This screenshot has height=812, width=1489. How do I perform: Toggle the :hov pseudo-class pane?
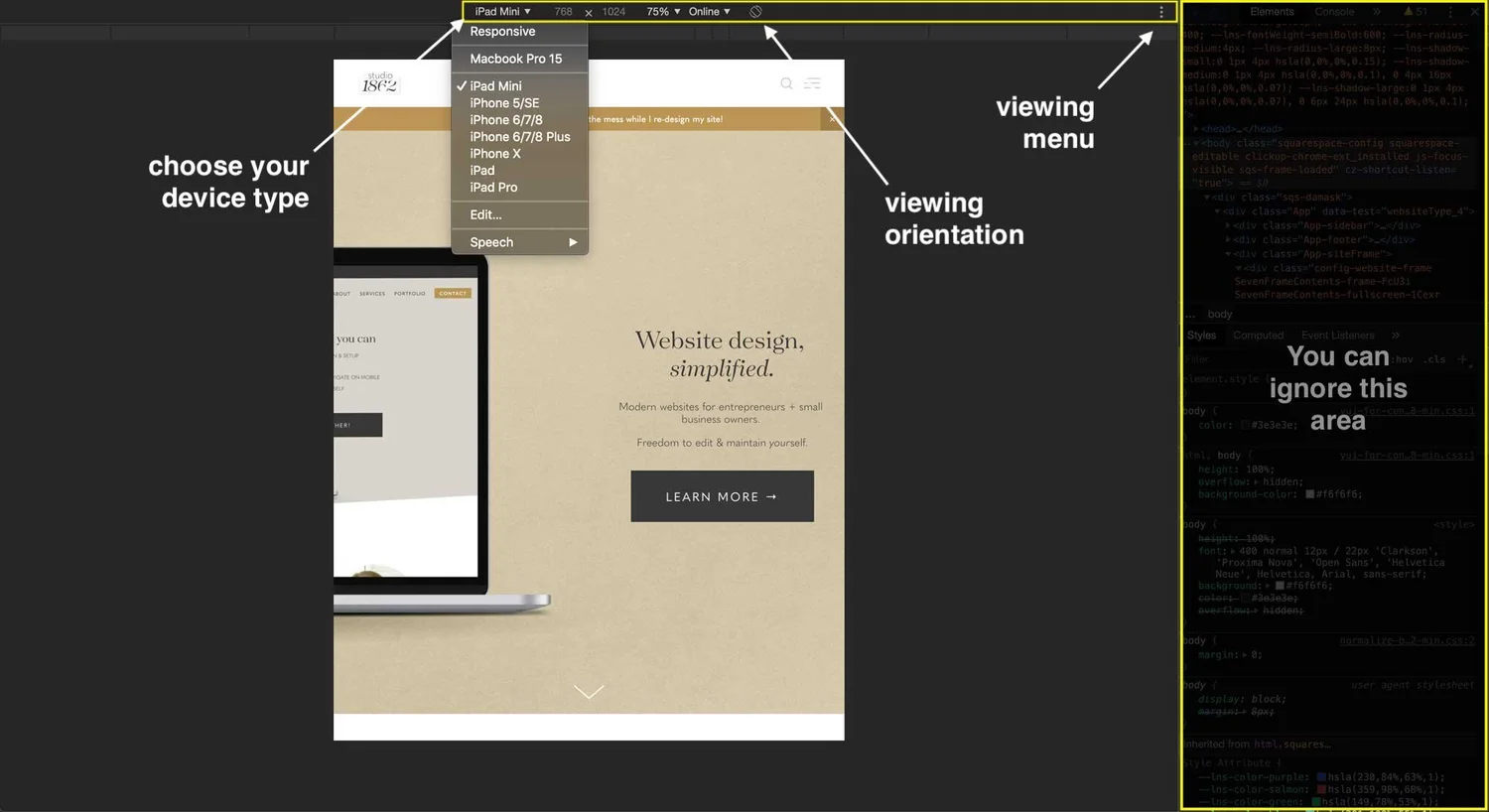pyautogui.click(x=1404, y=359)
